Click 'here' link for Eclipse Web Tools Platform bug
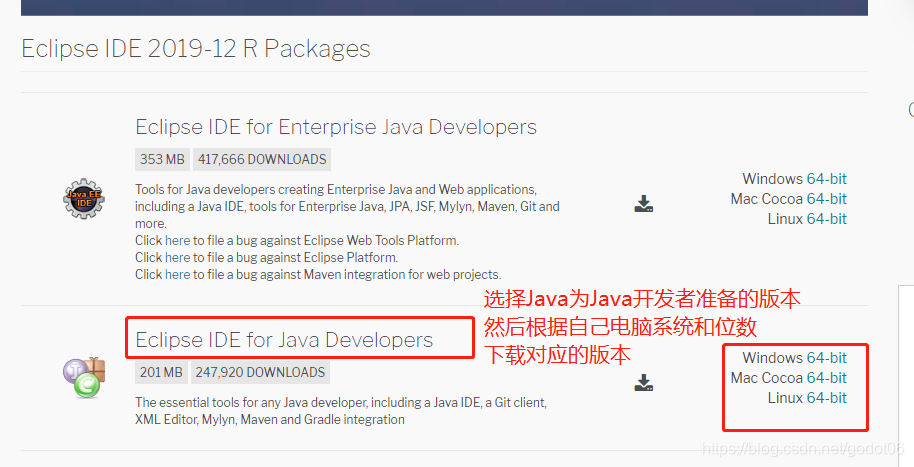 177,240
